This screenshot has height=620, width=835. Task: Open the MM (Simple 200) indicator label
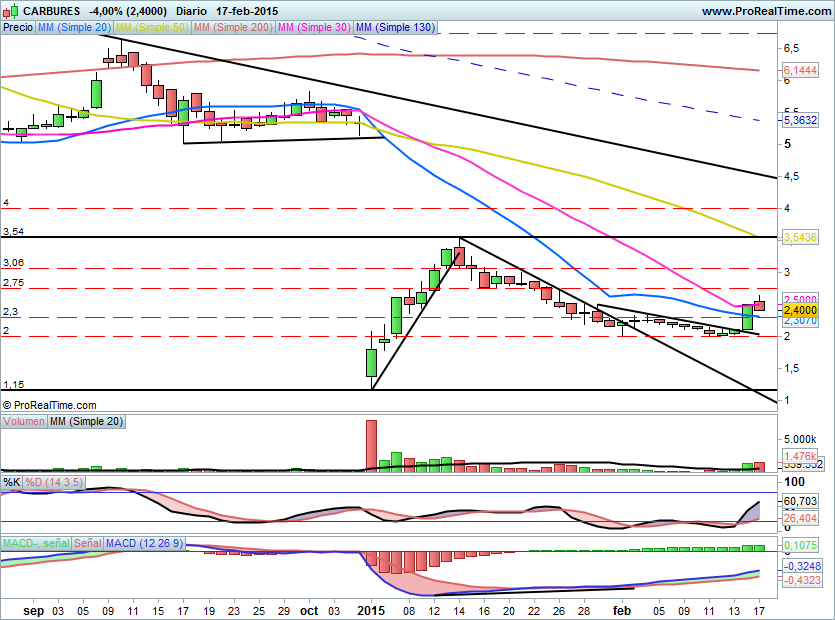(231, 28)
